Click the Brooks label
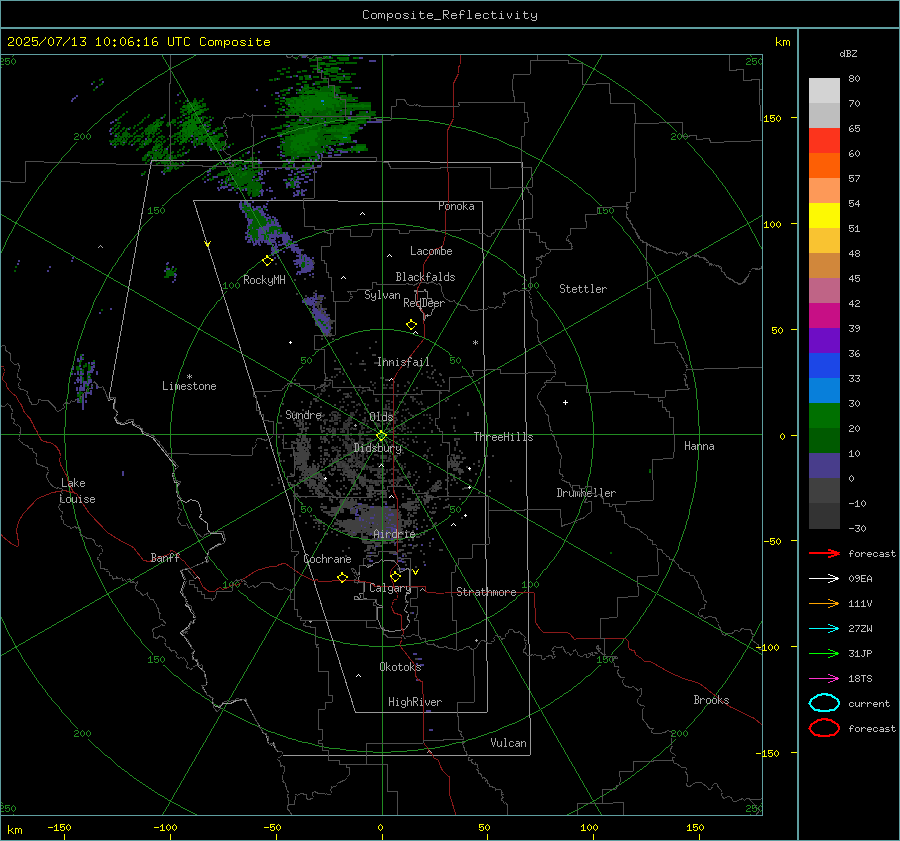This screenshot has height=841, width=900. (x=711, y=700)
